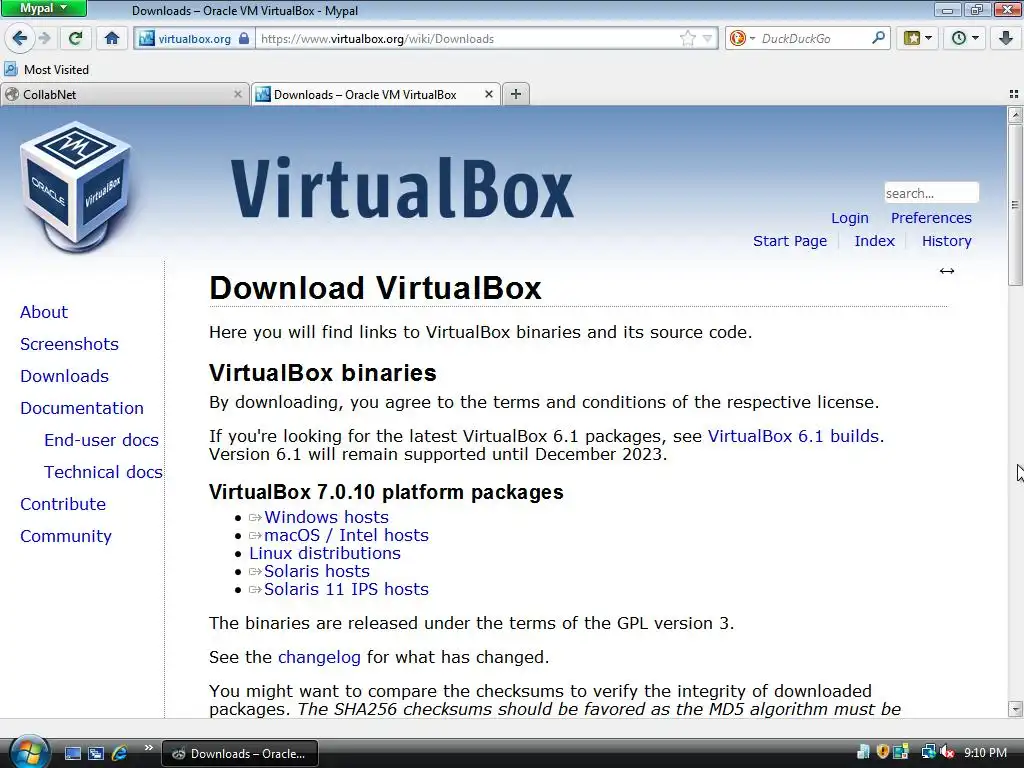
Task: Open the Windows Start orb
Action: [29, 752]
